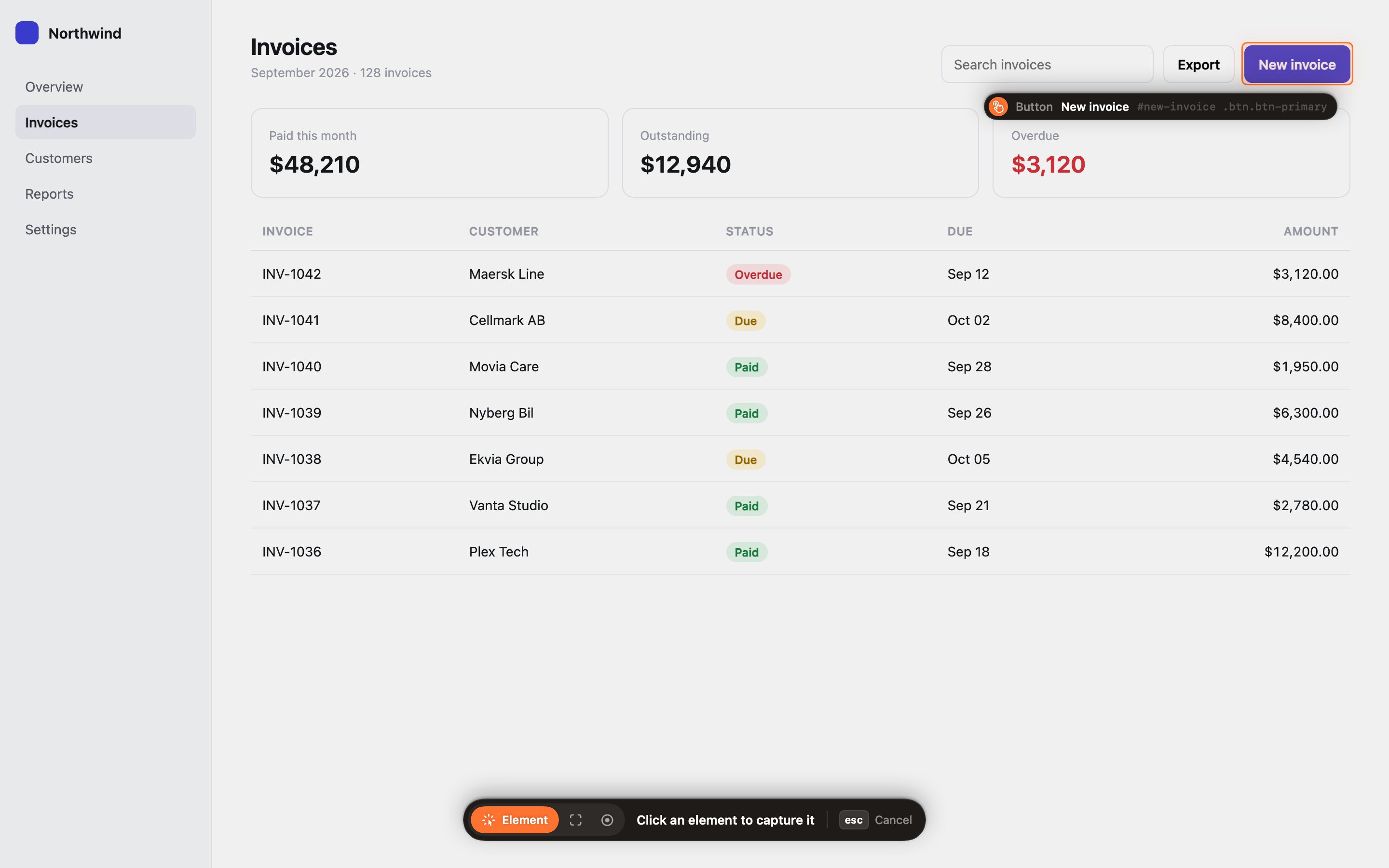
Task: Open invoice INV-1042
Action: click(x=292, y=274)
